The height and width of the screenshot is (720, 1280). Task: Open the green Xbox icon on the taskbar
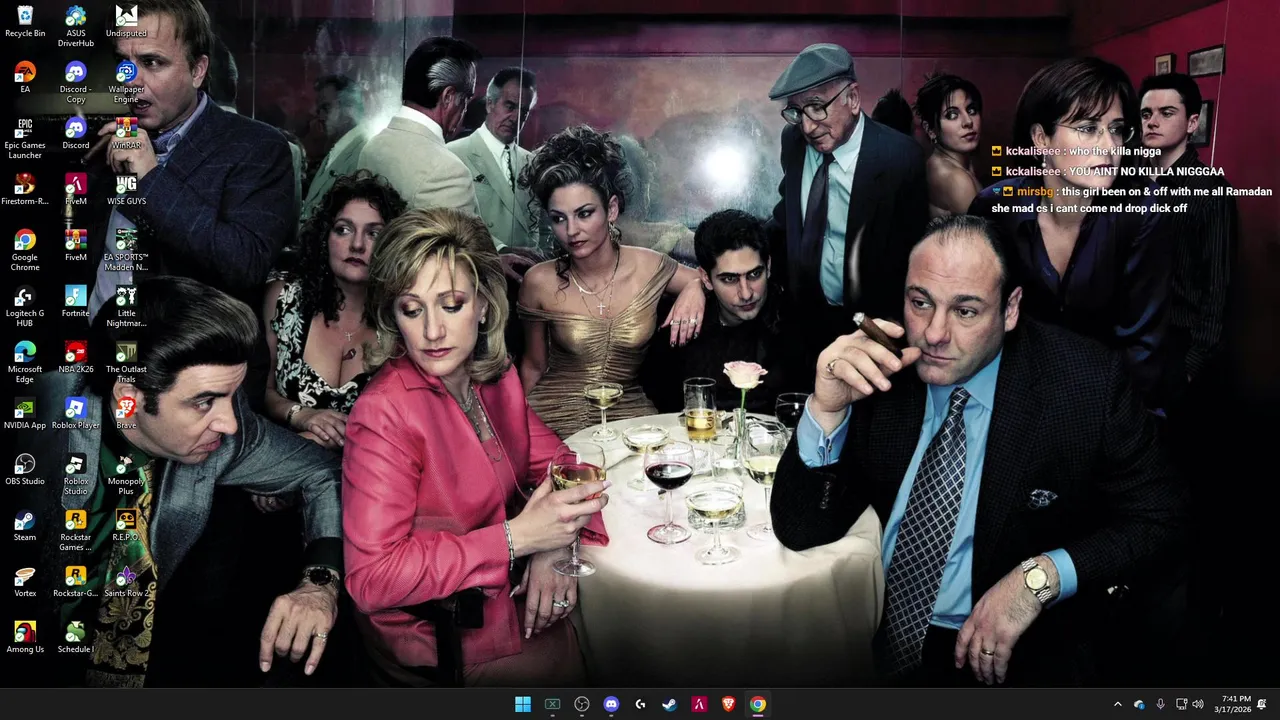pyautogui.click(x=552, y=704)
